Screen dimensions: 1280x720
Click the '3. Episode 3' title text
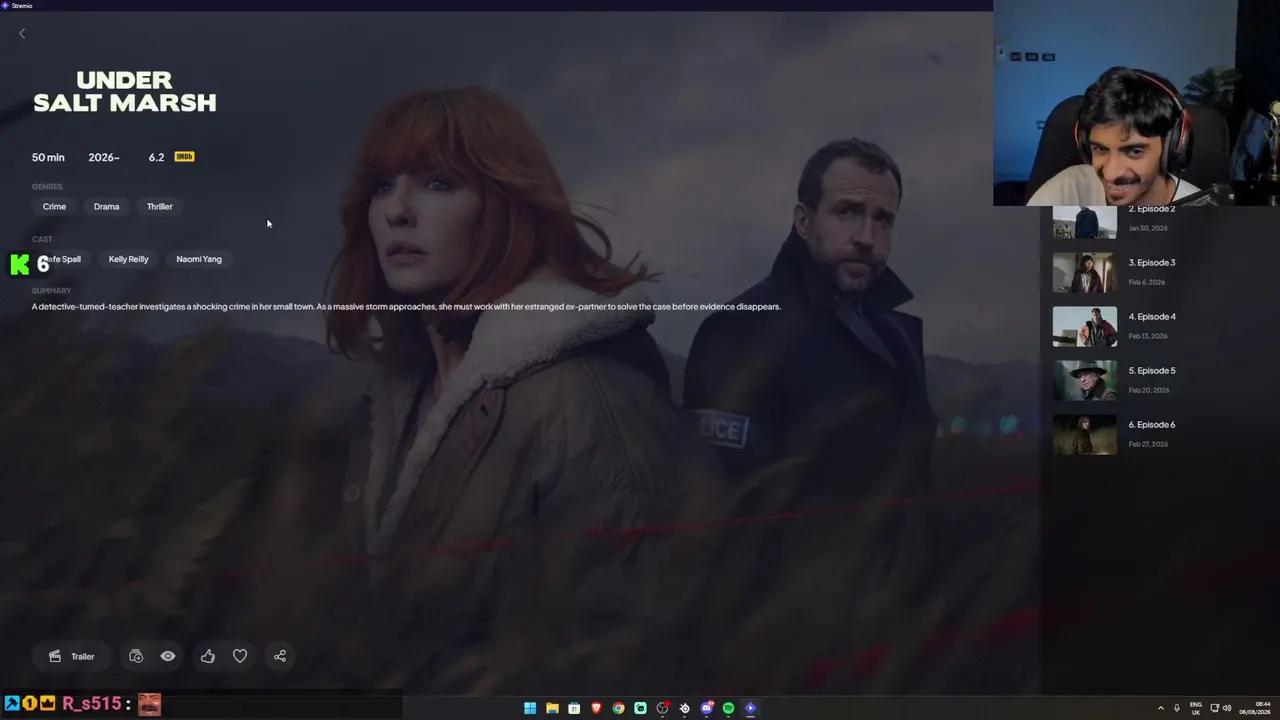pos(1152,263)
